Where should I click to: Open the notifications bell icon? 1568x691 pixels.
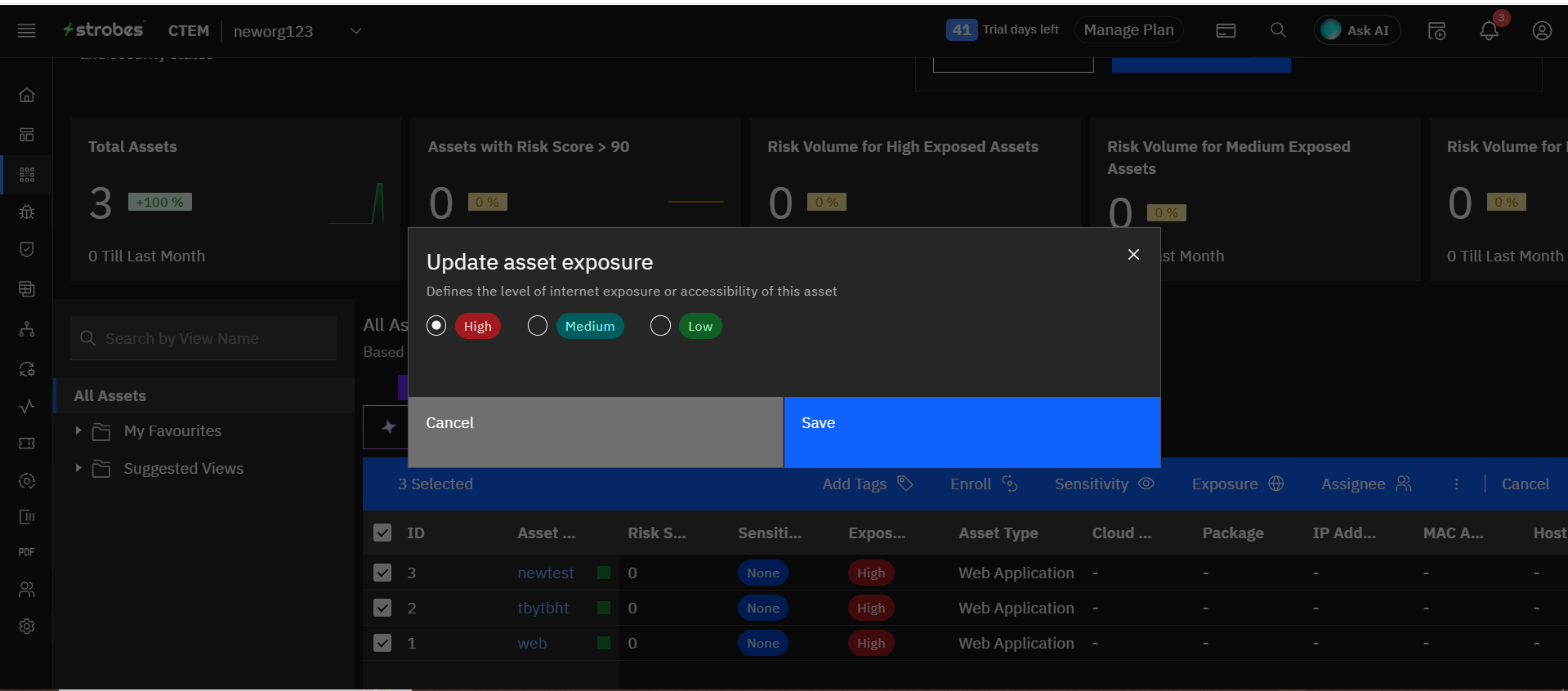point(1488,31)
